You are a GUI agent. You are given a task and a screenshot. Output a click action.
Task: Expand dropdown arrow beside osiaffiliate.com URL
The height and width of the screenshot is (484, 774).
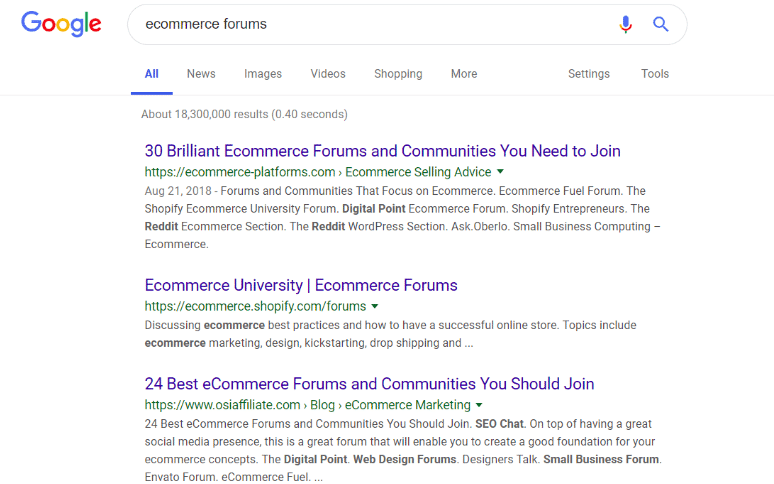click(x=479, y=405)
